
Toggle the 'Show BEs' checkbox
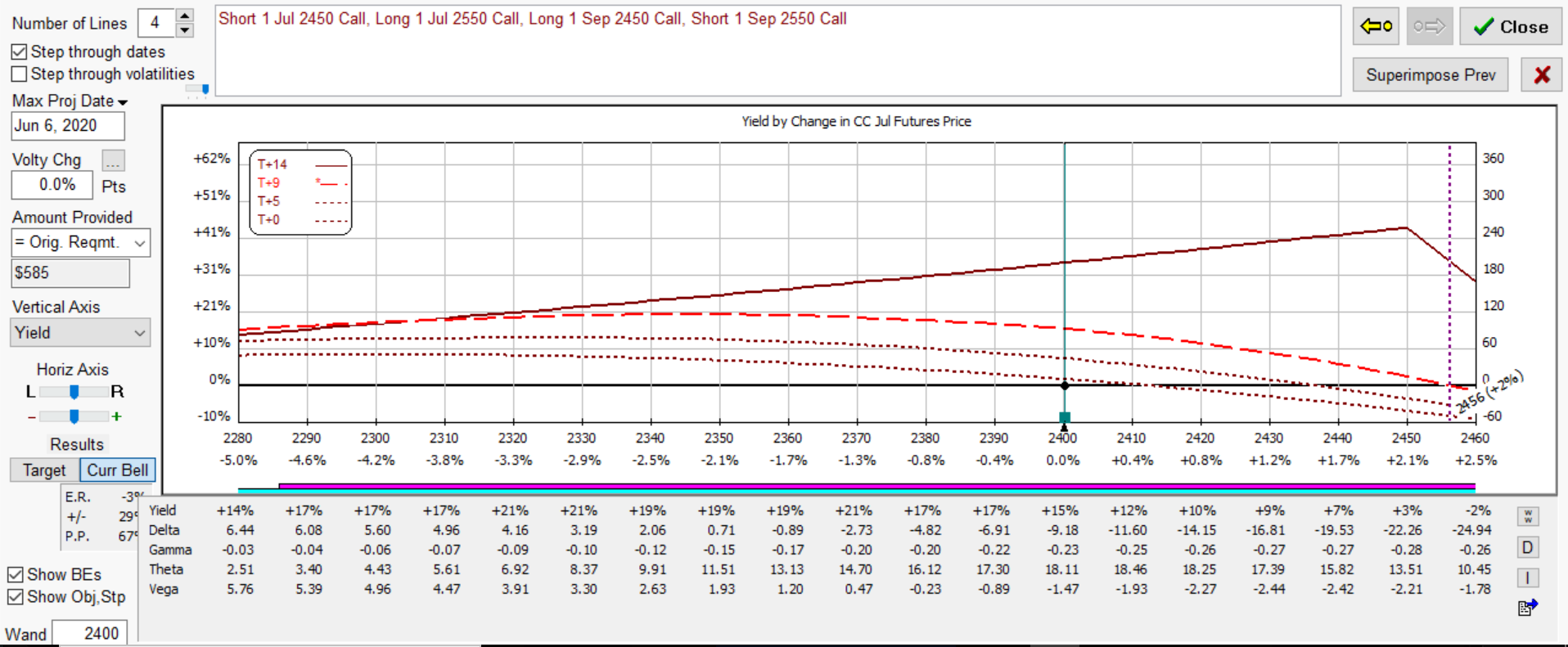tap(15, 575)
